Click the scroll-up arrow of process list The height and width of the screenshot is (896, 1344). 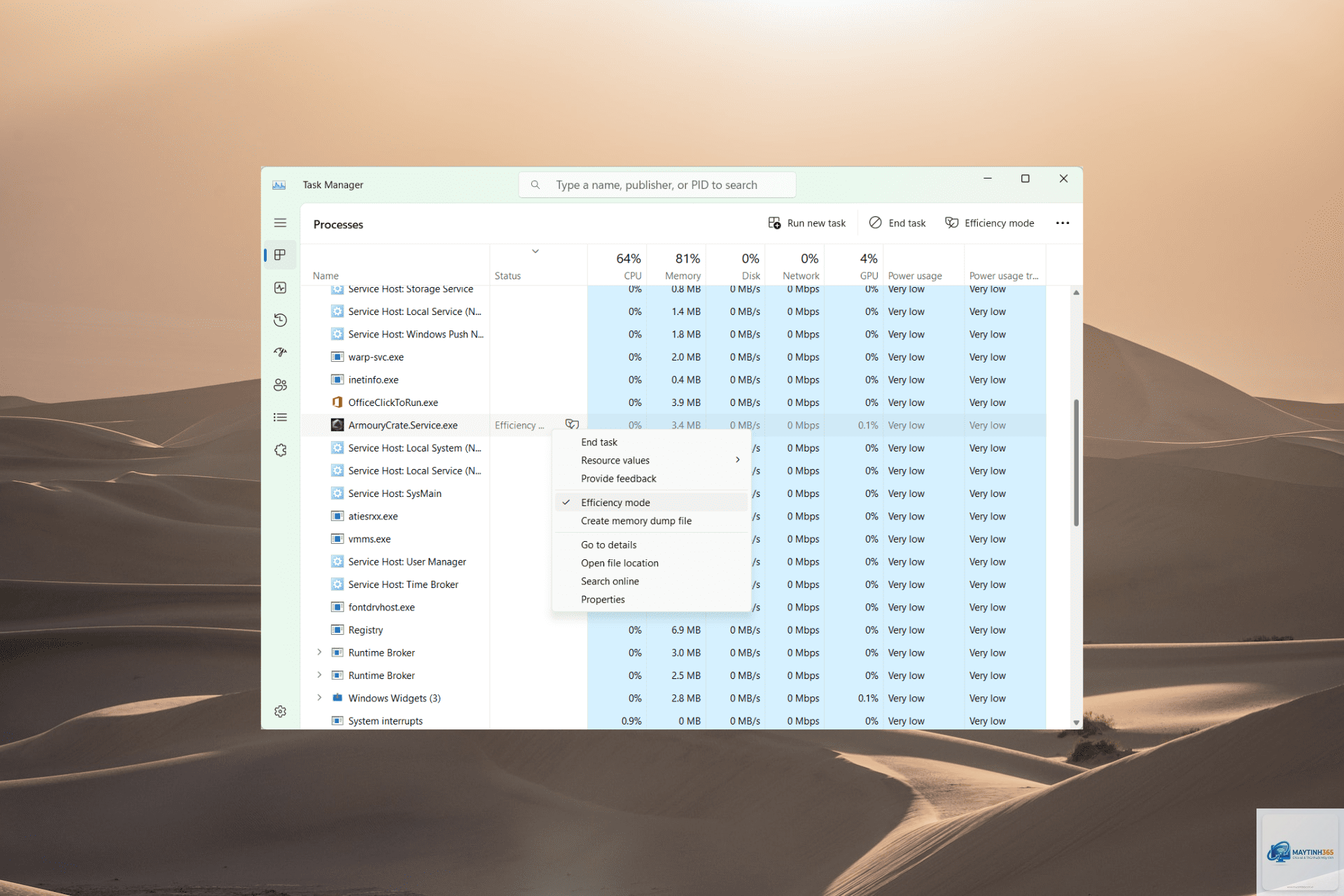pyautogui.click(x=1076, y=293)
